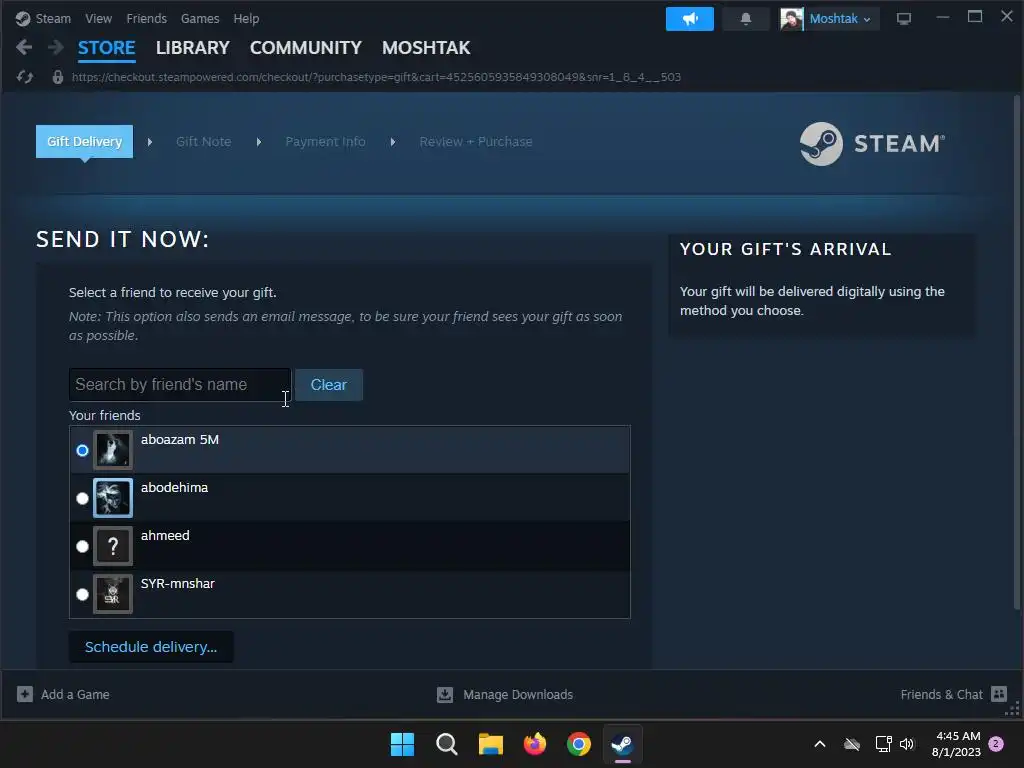Click the Payment Info step
Image resolution: width=1024 pixels, height=768 pixels.
[325, 142]
